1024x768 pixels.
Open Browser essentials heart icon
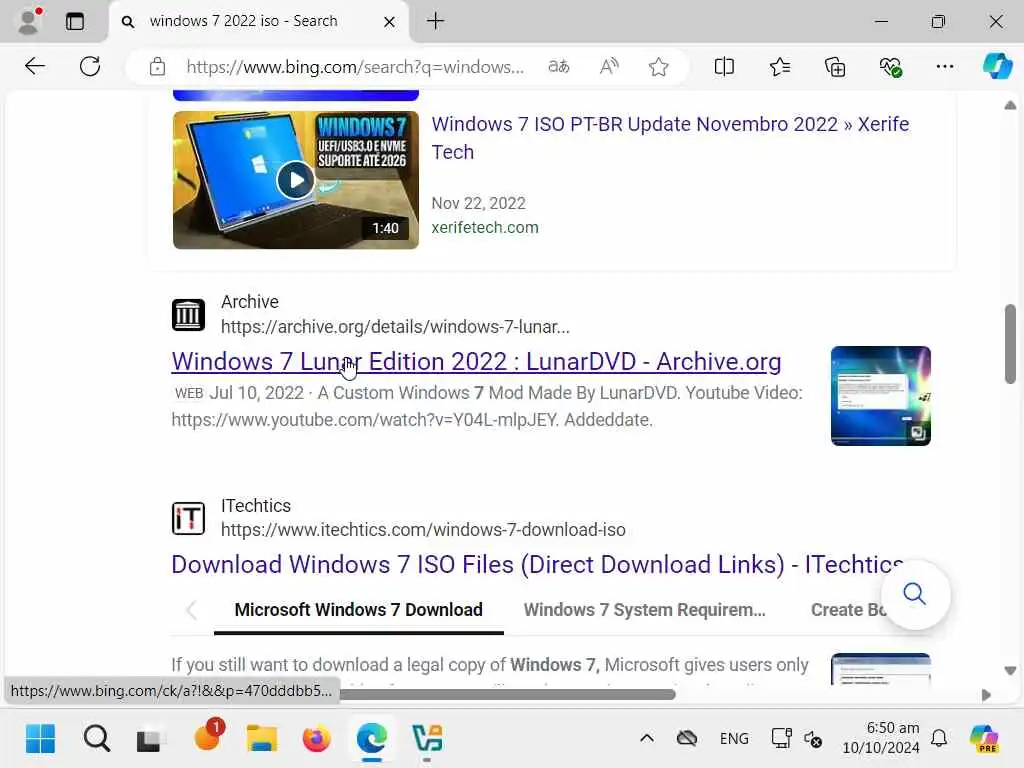(x=891, y=67)
